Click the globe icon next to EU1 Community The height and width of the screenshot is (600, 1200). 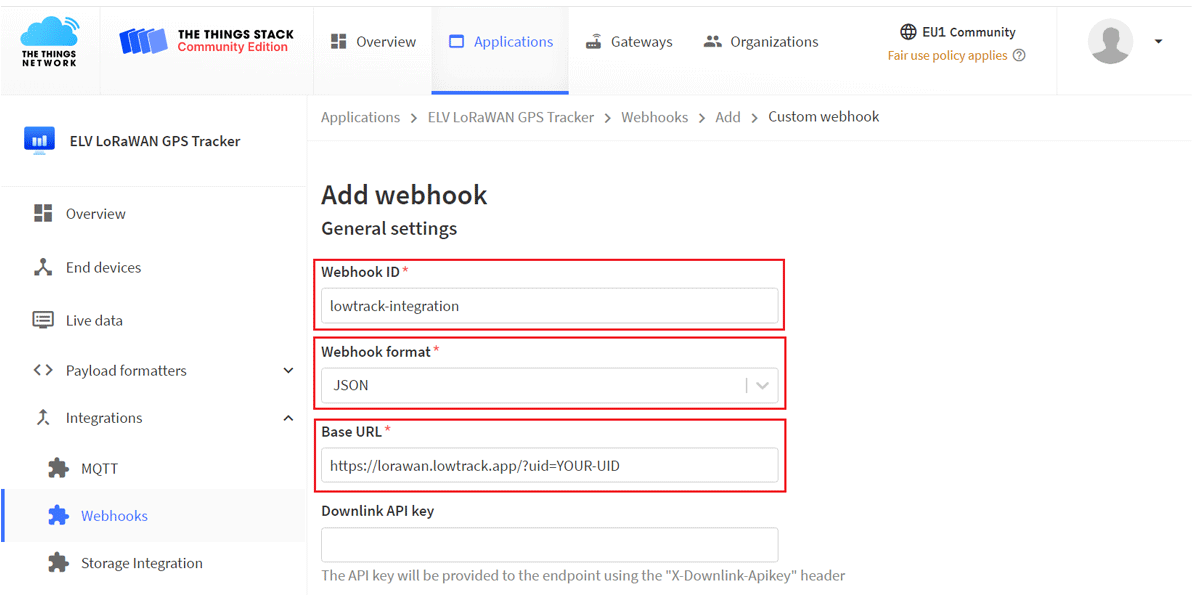pos(908,32)
